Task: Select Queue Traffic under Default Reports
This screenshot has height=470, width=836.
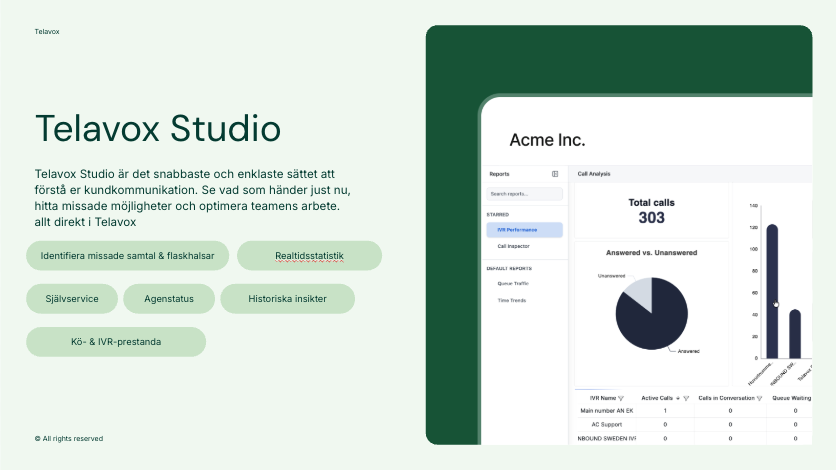Action: pyautogui.click(x=512, y=285)
